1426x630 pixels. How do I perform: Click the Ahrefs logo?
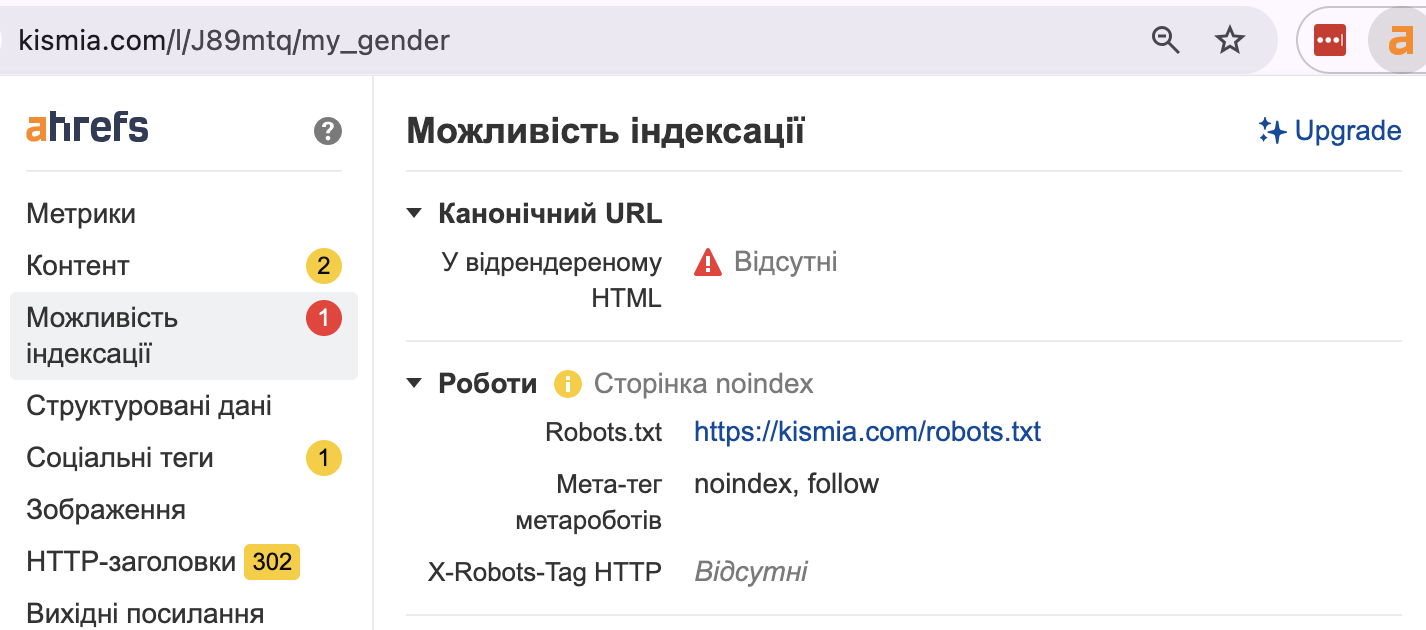click(x=87, y=128)
